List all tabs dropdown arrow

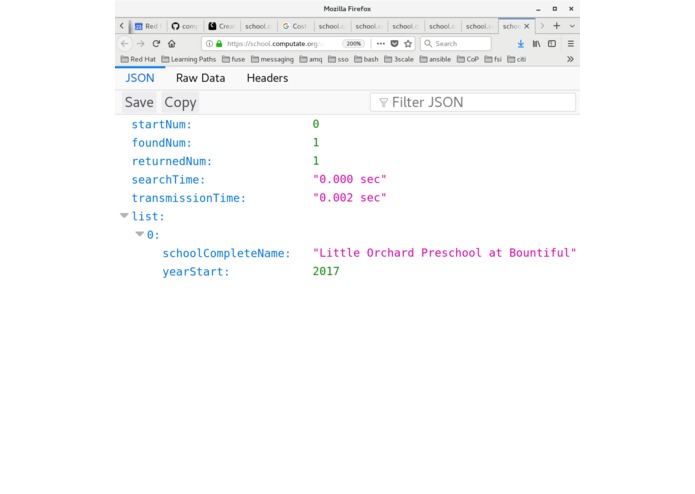(572, 26)
